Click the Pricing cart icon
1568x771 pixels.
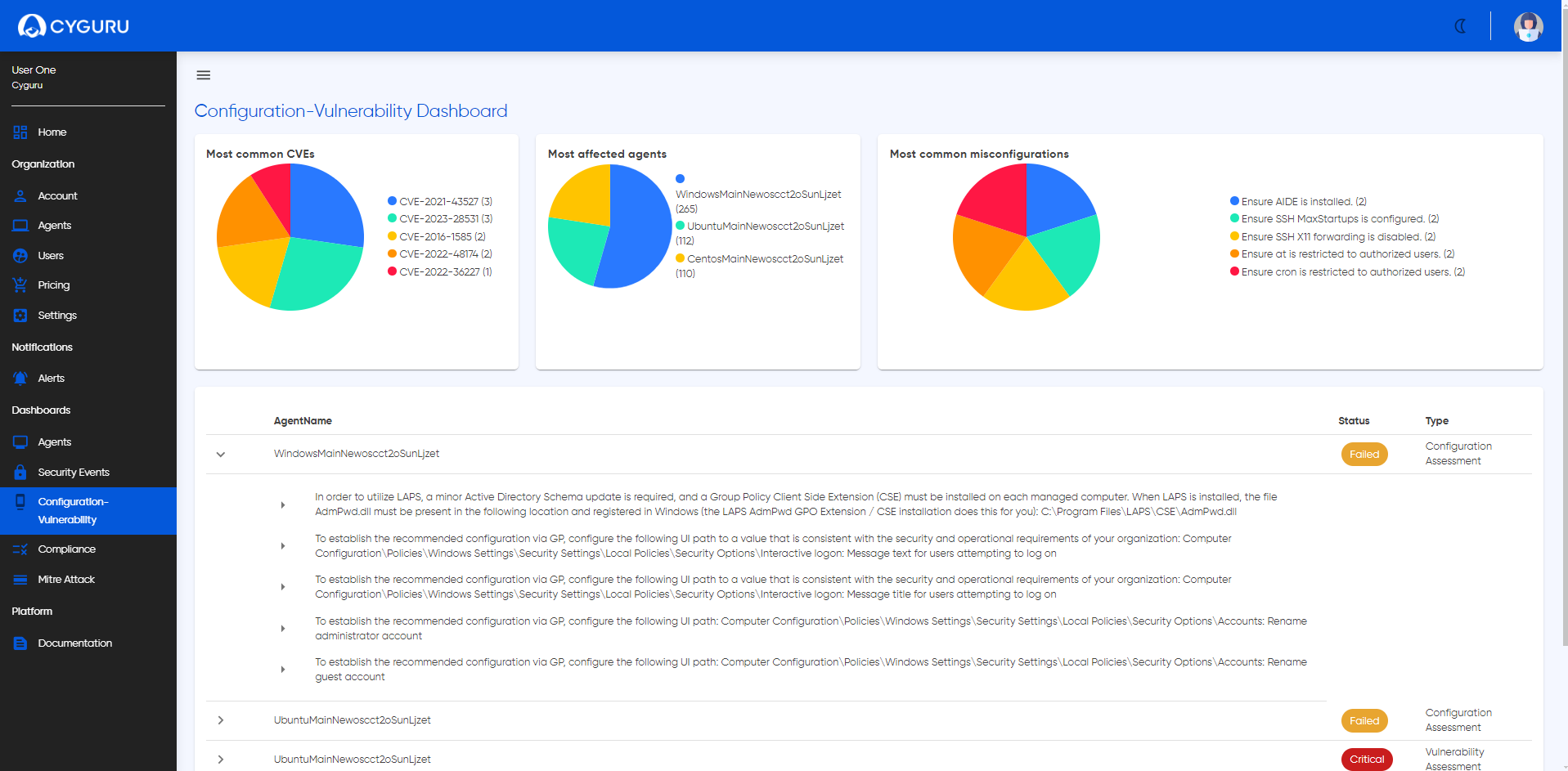(20, 285)
